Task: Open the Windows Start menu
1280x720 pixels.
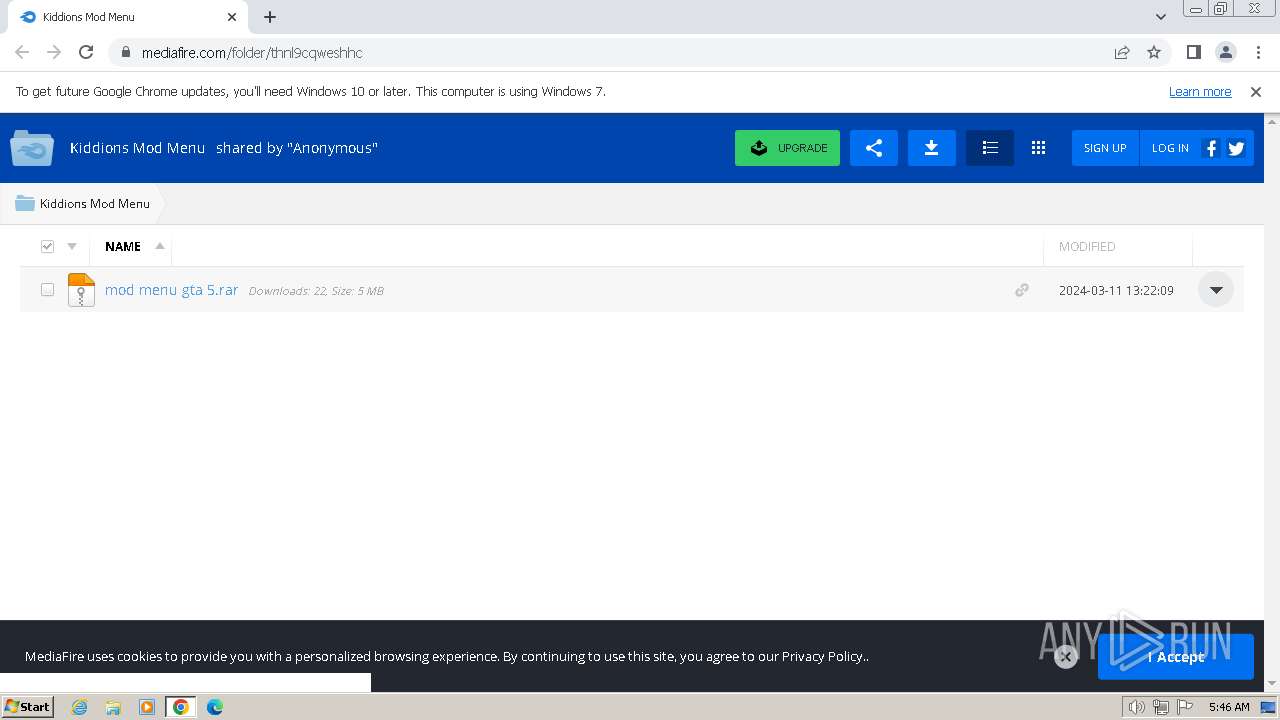Action: tap(27, 707)
